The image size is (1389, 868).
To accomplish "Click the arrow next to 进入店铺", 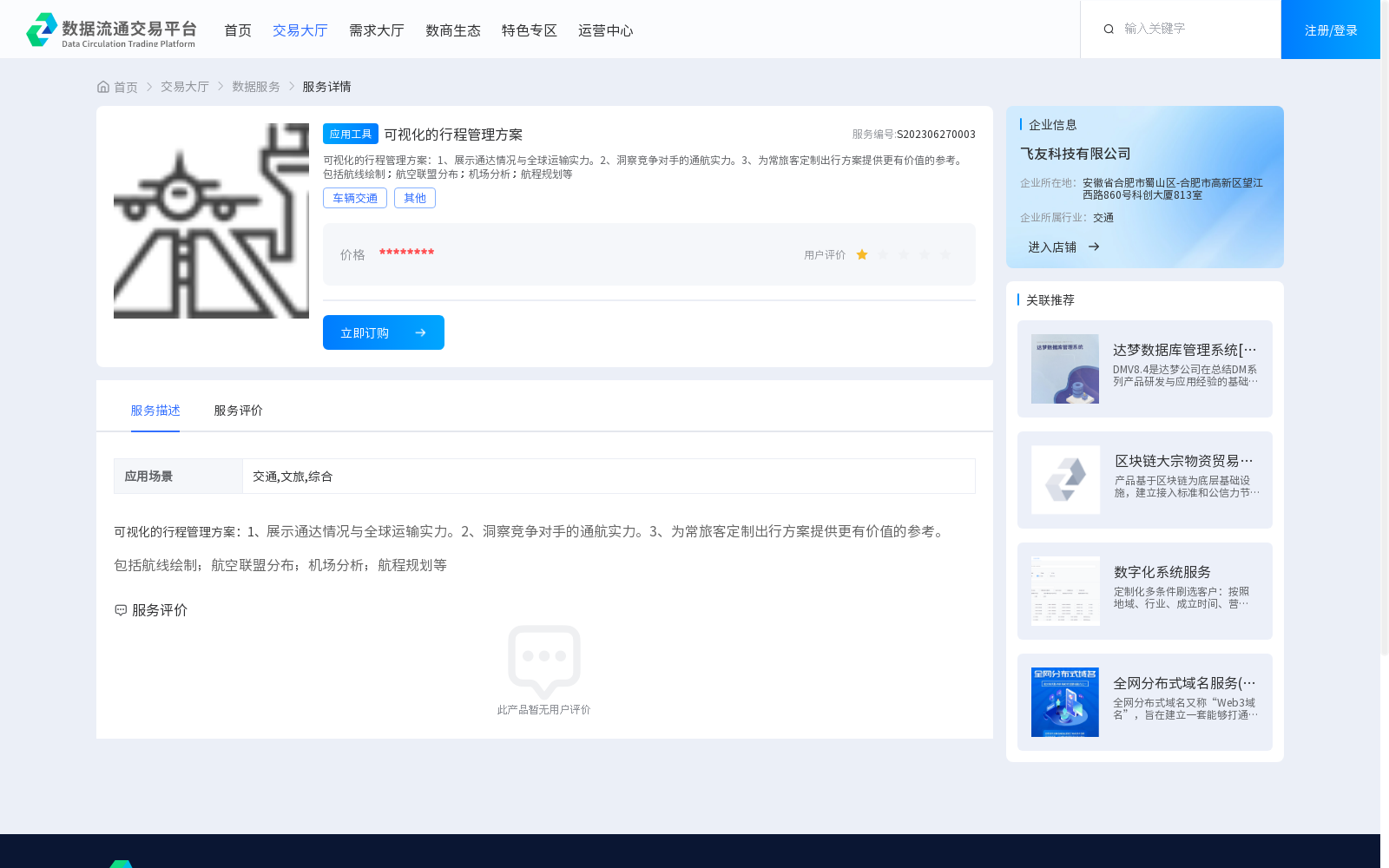I will (x=1094, y=247).
